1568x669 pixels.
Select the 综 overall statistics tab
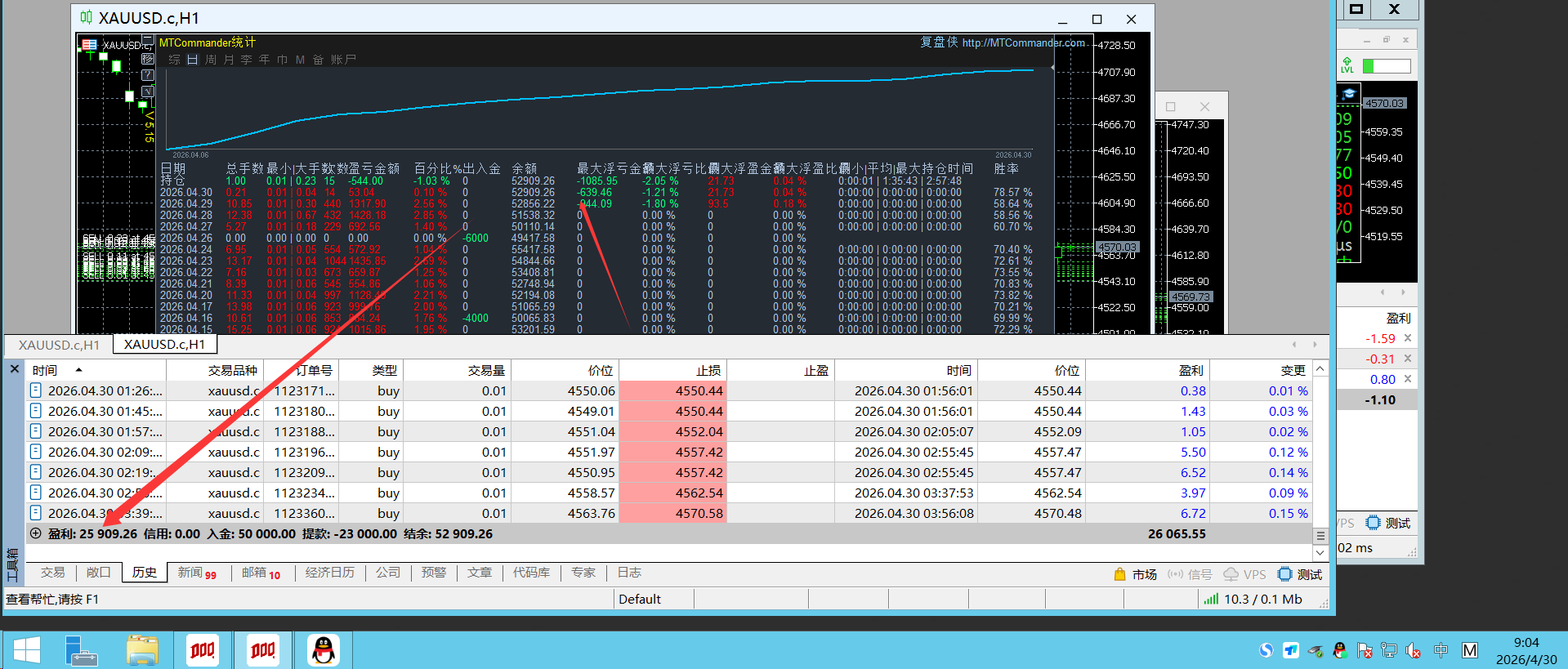click(174, 60)
